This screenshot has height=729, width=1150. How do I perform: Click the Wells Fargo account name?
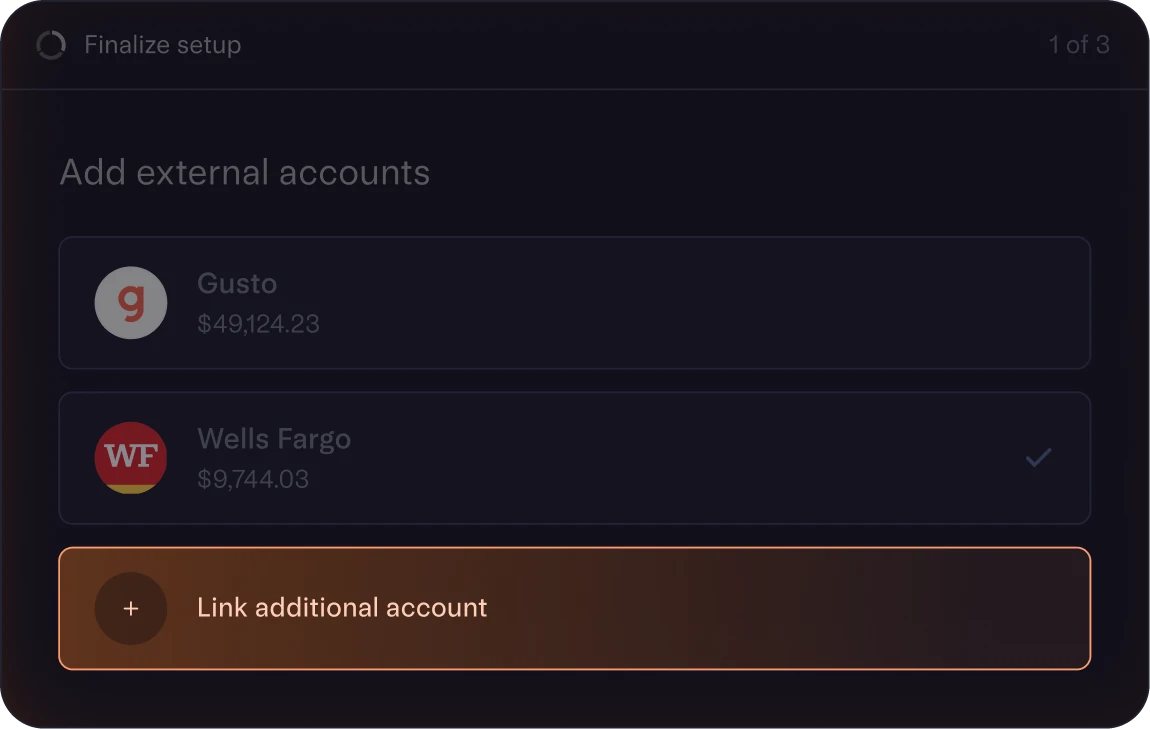274,439
